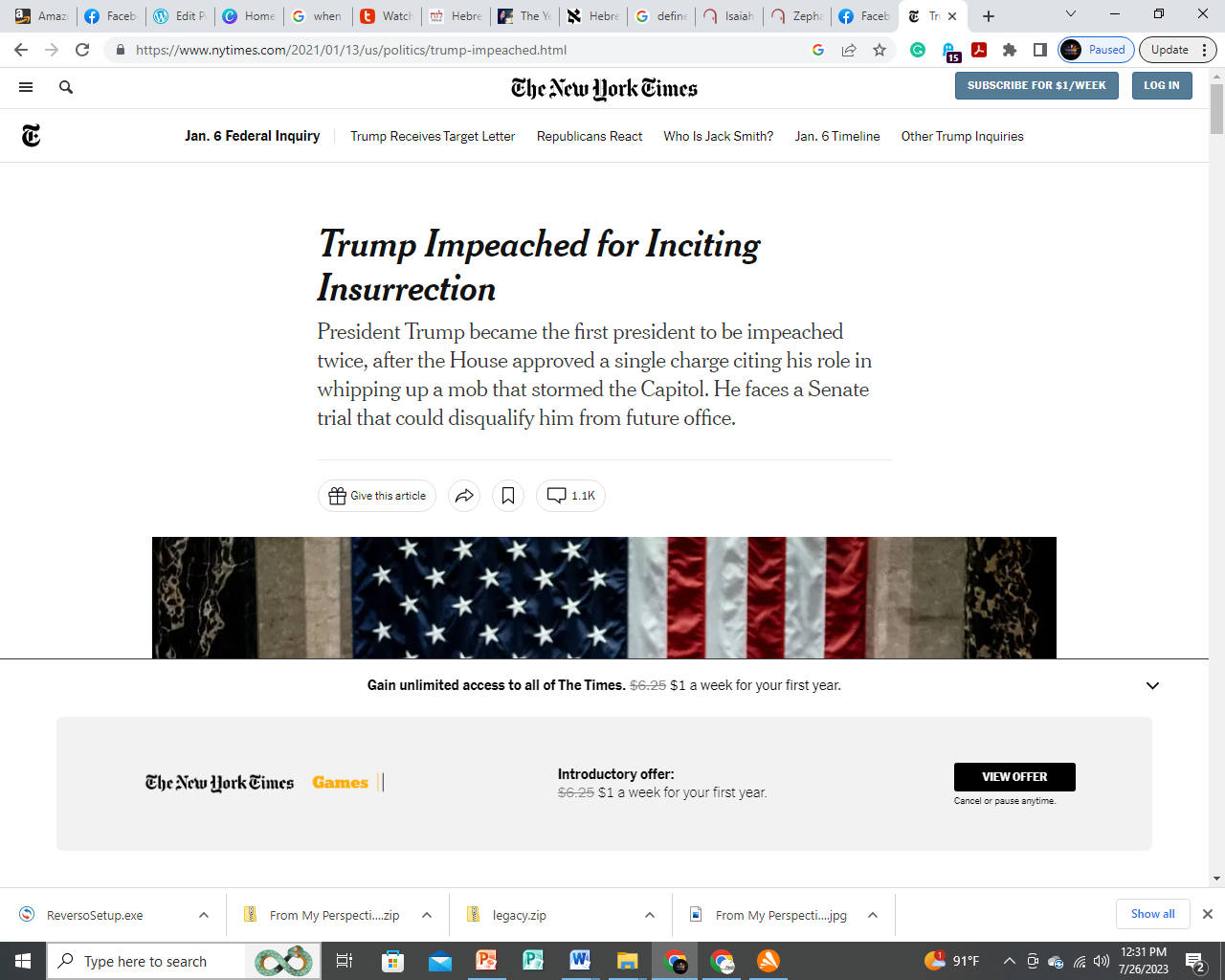The width and height of the screenshot is (1225, 980).
Task: Click the page vertical scrollbar thumb
Action: [x=1216, y=108]
